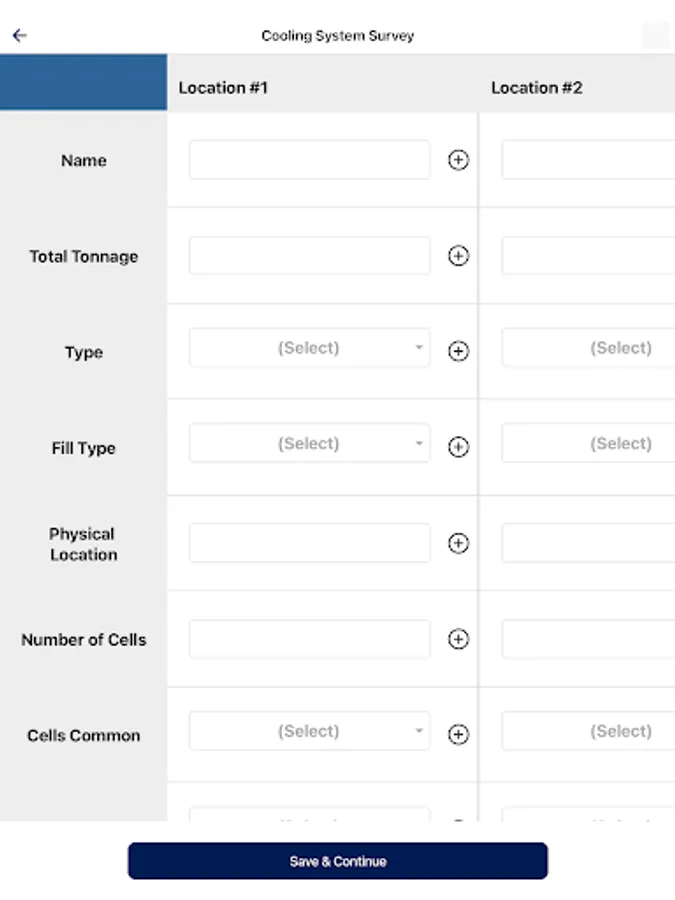Click Total Tonnage input for Location #1

(309, 256)
